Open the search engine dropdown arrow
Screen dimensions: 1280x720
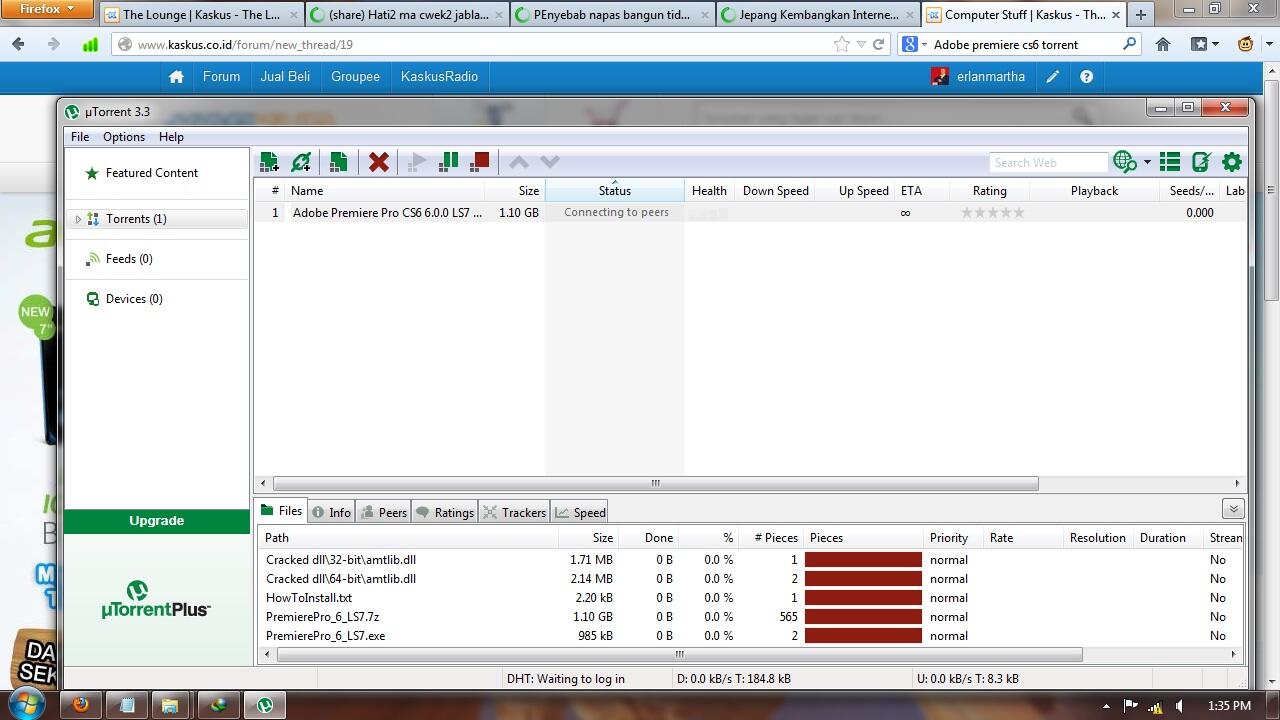point(1147,162)
